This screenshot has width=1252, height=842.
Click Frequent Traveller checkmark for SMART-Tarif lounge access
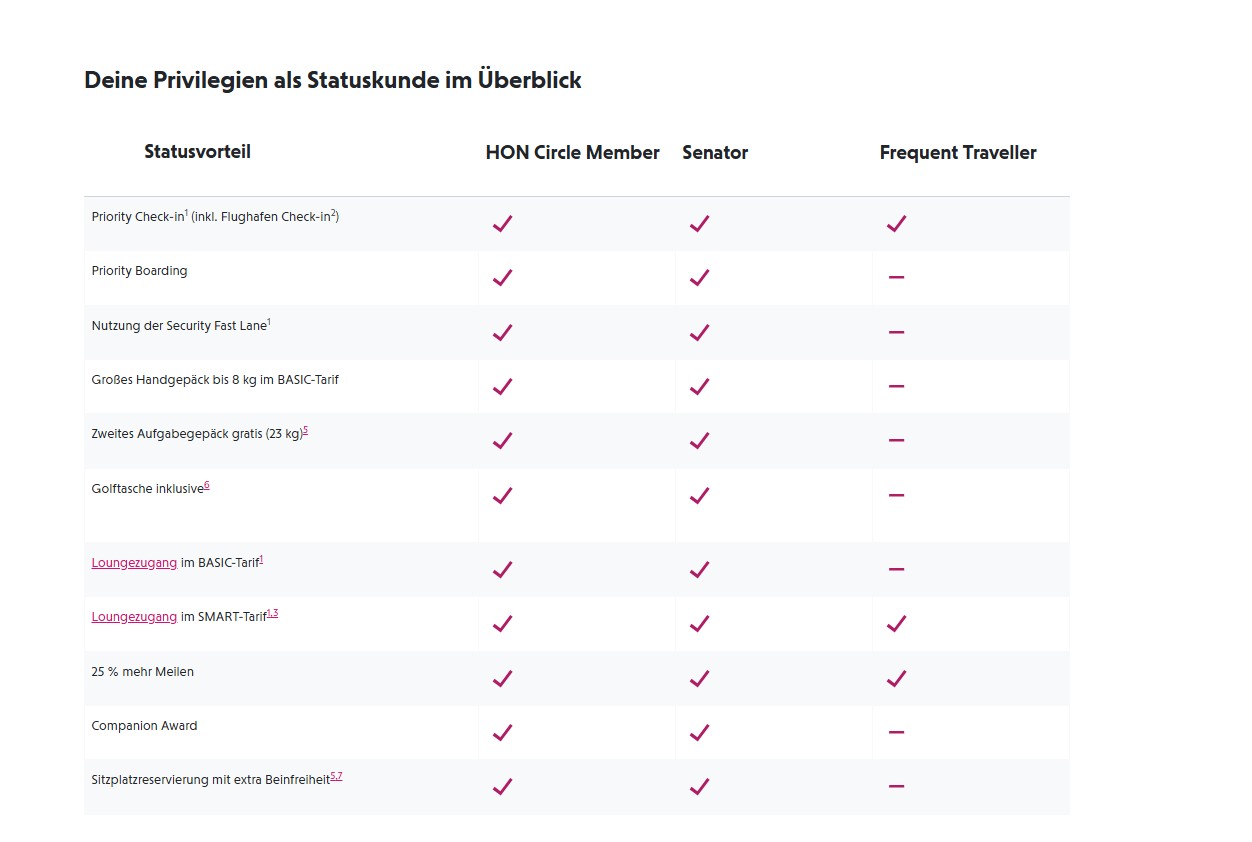pyautogui.click(x=896, y=623)
